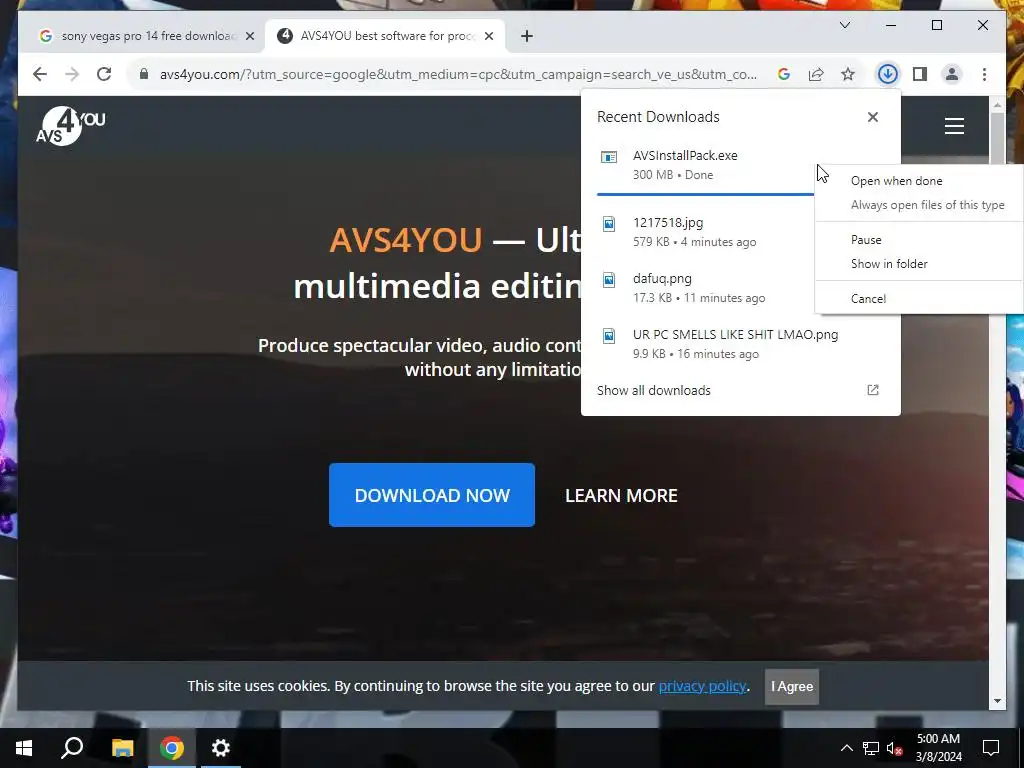Close the AVS4YOU tab
Screen dimensions: 1024x768
(x=488, y=36)
